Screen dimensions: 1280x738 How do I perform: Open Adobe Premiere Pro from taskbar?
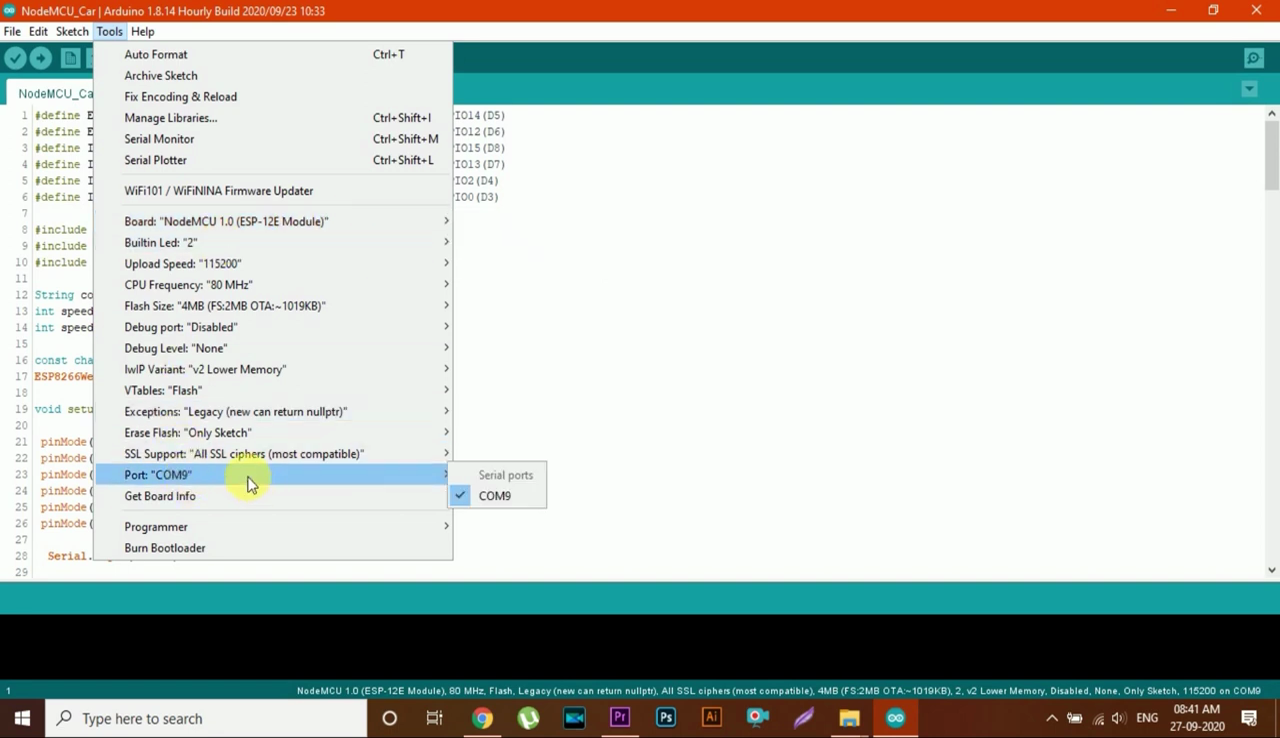(620, 718)
